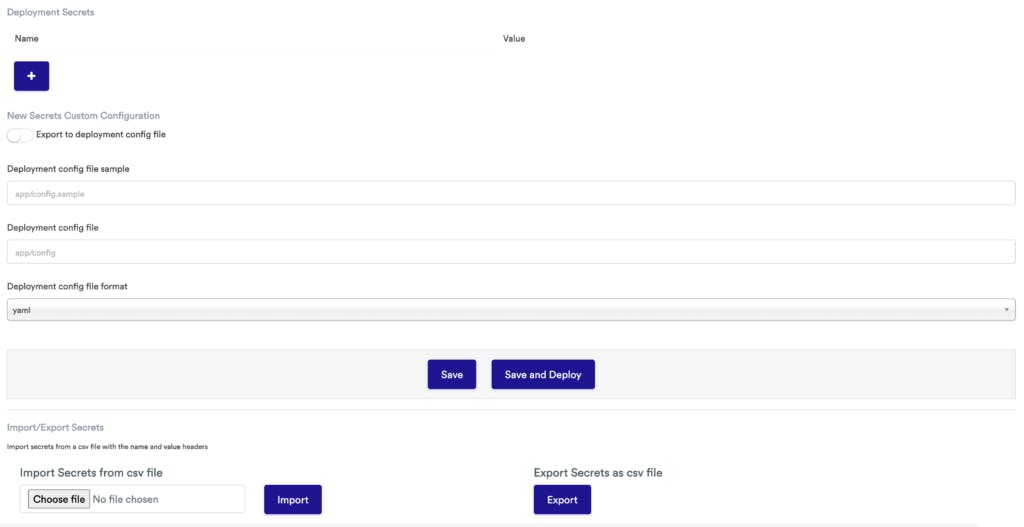Click the small arrow on the format dropdown
The height and width of the screenshot is (527, 1024).
[x=1006, y=310]
